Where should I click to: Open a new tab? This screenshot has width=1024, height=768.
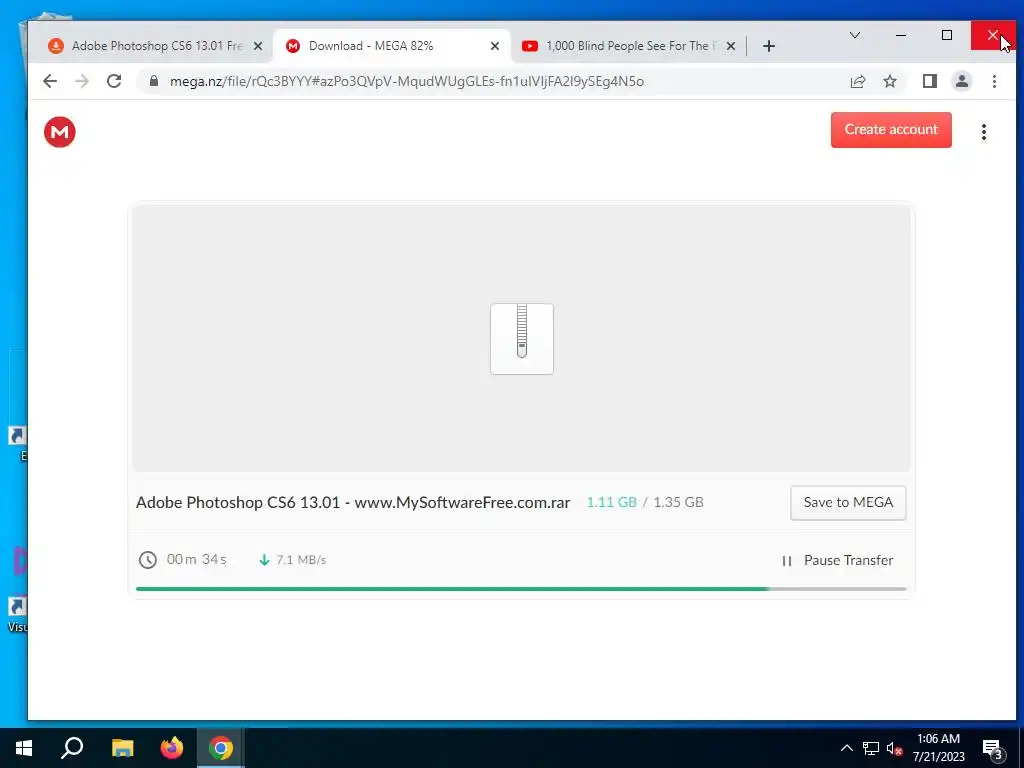pyautogui.click(x=769, y=46)
